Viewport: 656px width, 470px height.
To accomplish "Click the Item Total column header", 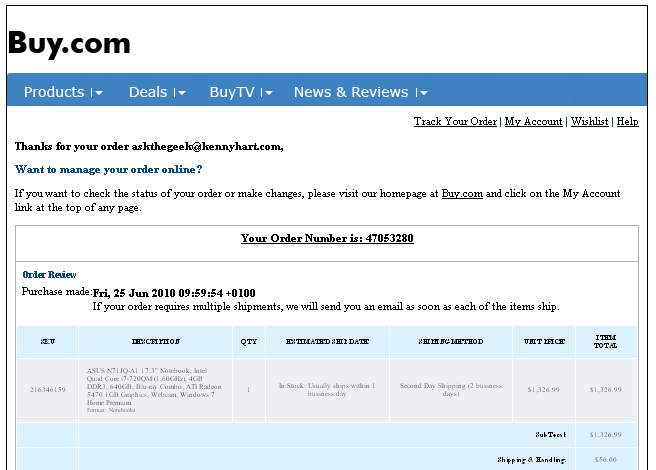I will 606,342.
